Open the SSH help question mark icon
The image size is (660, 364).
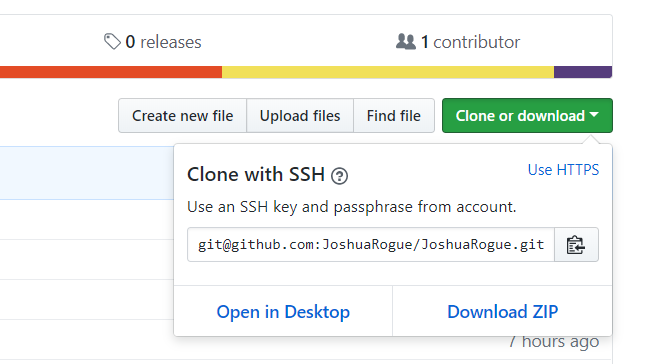[x=339, y=176]
